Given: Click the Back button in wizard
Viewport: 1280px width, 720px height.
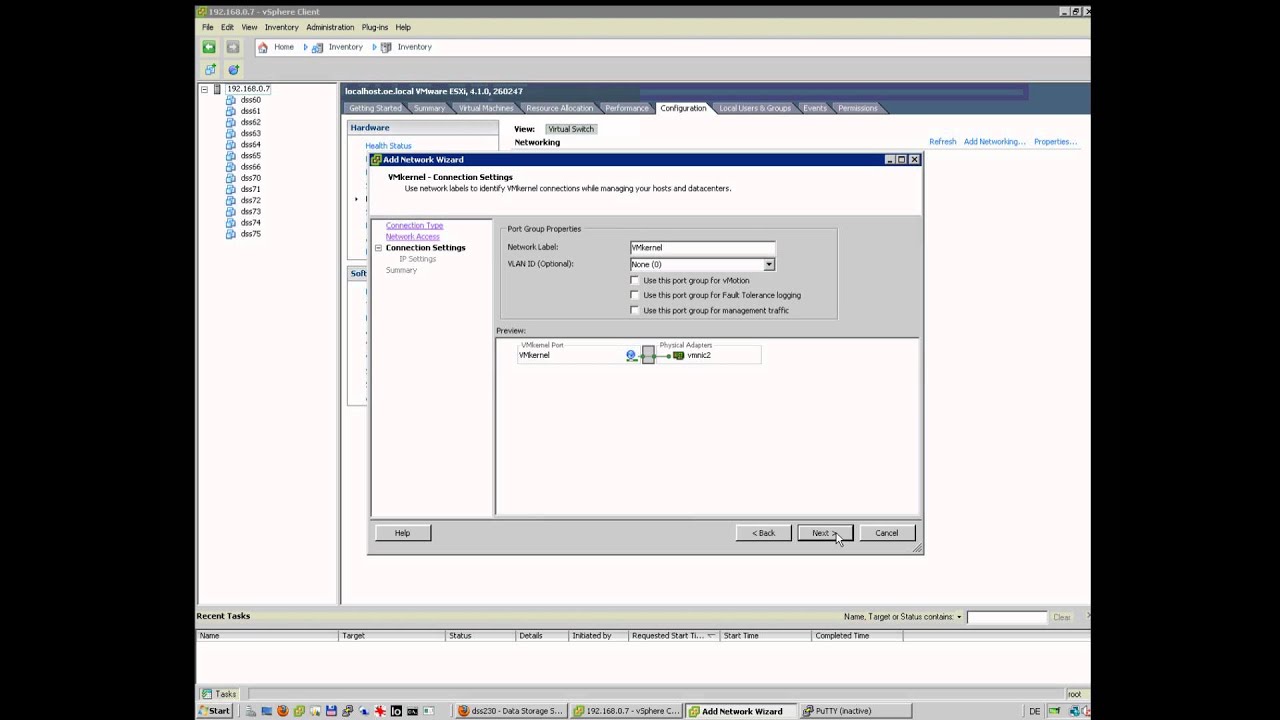Looking at the screenshot, I should [764, 533].
